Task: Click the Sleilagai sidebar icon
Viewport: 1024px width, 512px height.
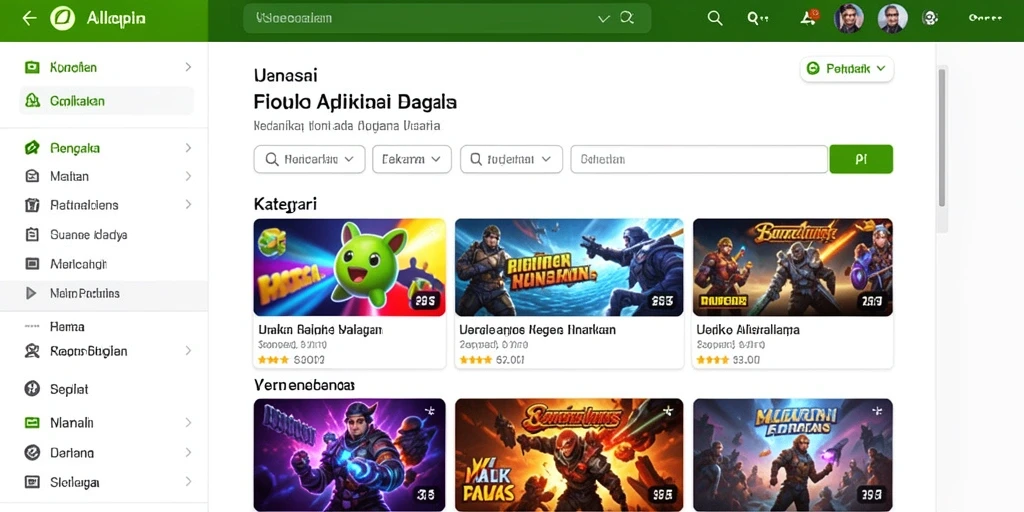Action: (31, 482)
